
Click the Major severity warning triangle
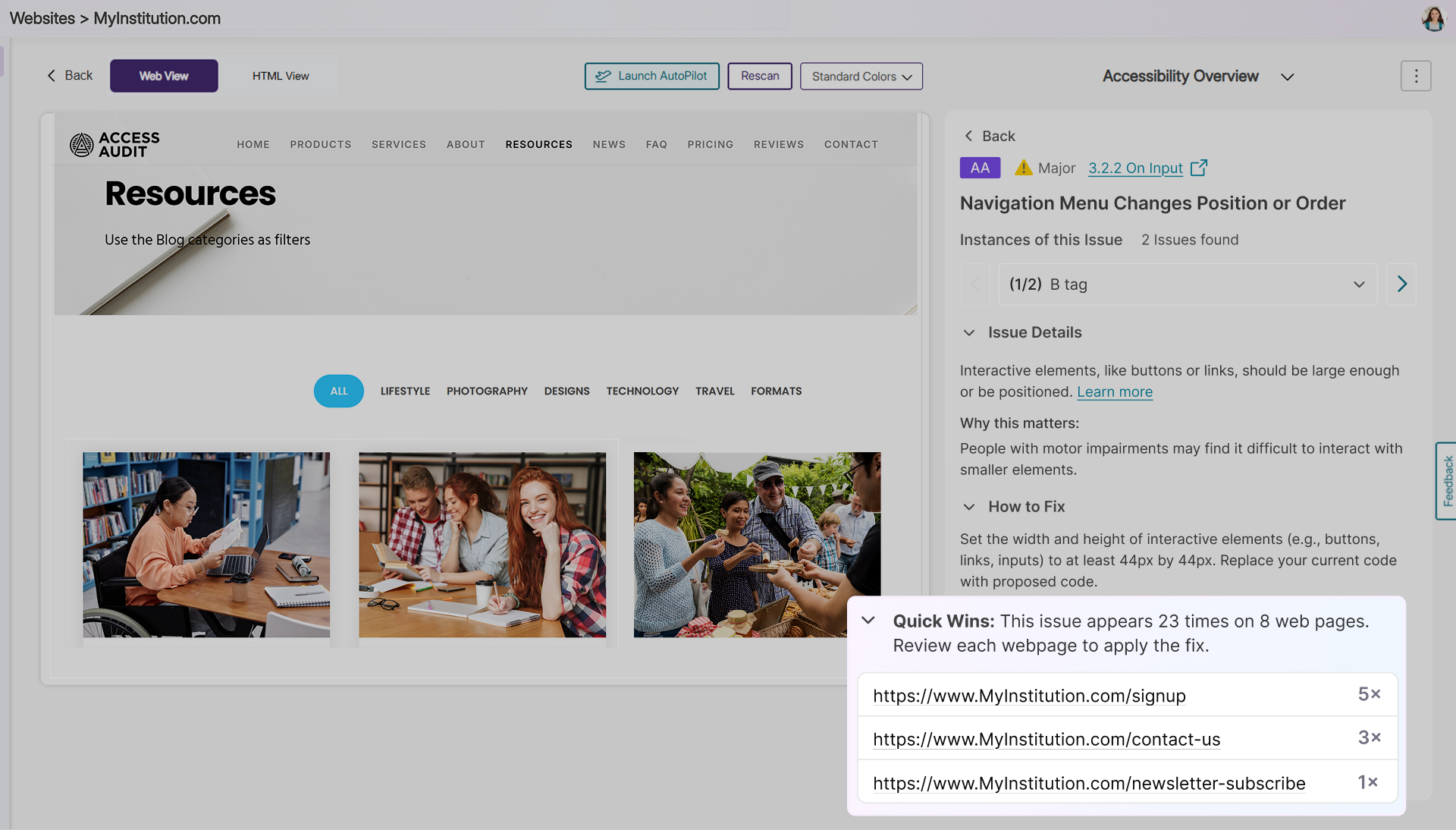pyautogui.click(x=1023, y=168)
